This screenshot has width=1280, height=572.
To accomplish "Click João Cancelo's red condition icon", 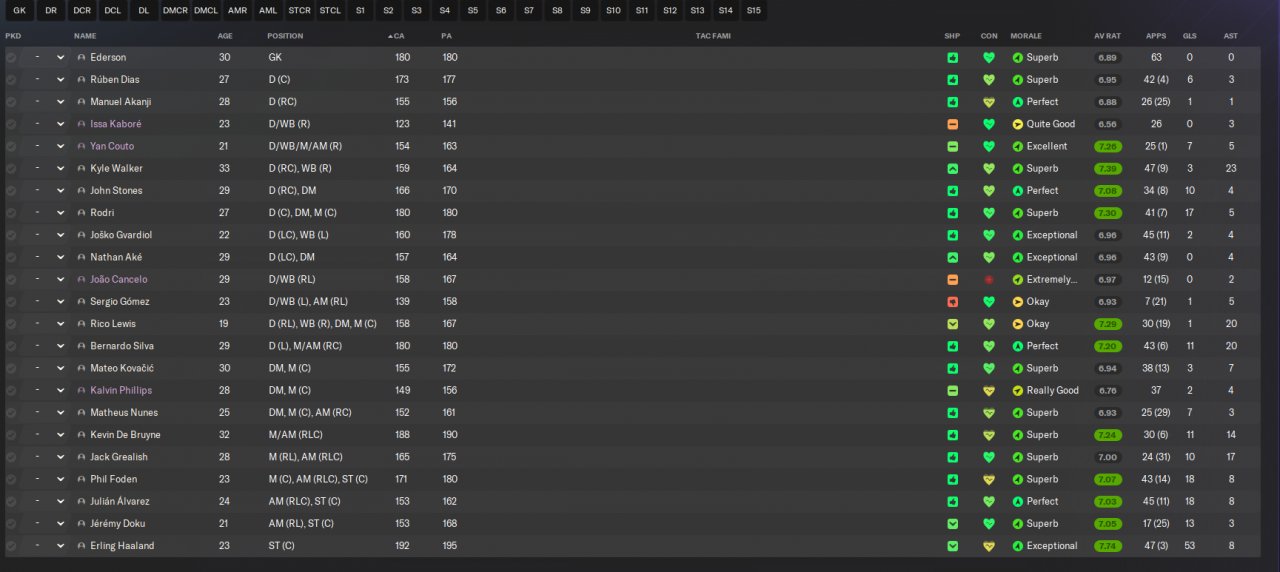I will (x=989, y=280).
